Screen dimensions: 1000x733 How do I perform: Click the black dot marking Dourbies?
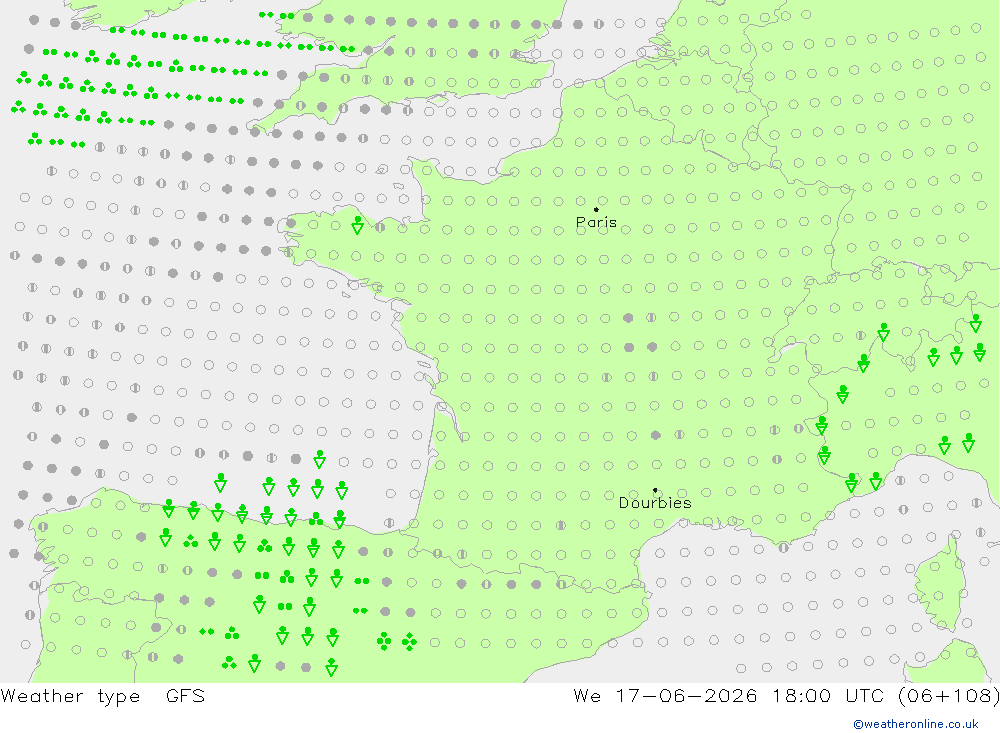tap(655, 490)
